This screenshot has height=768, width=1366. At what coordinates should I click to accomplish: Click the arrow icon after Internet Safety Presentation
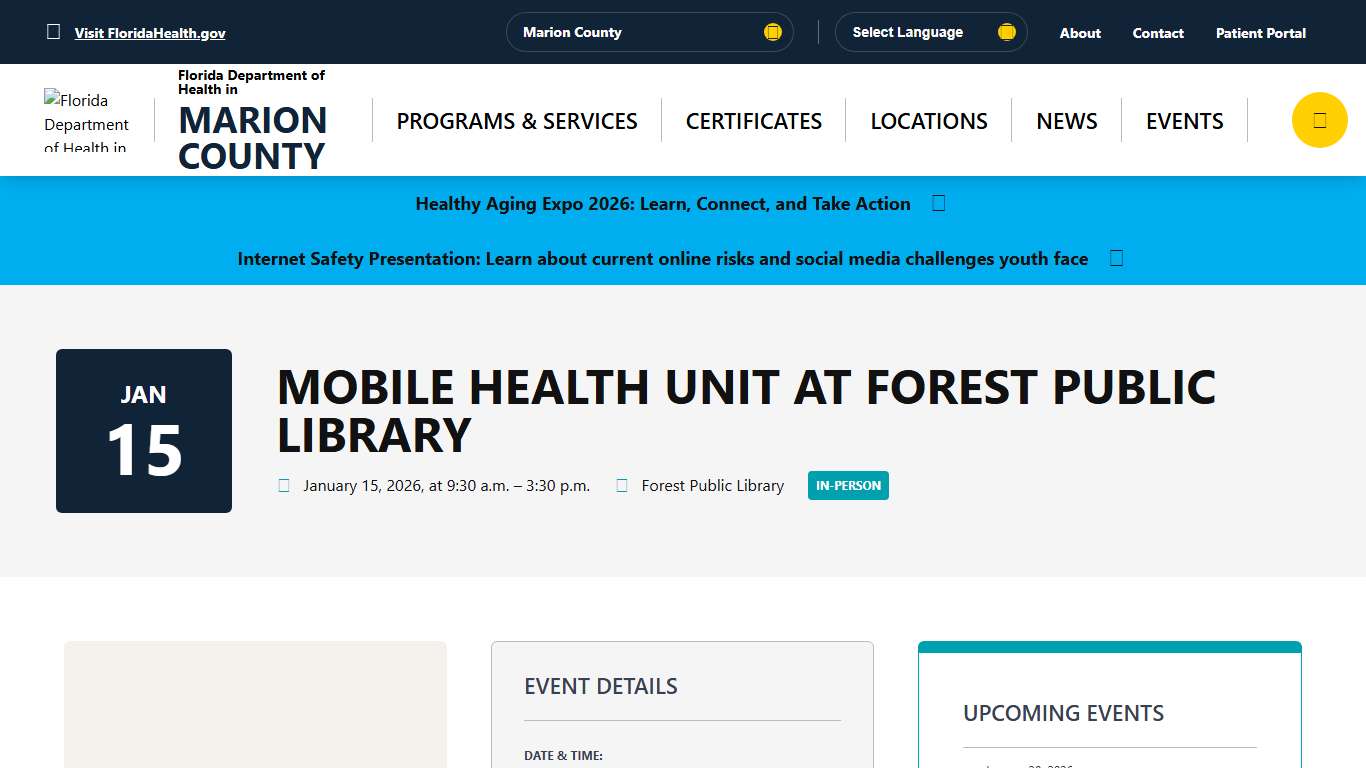pyautogui.click(x=1116, y=258)
